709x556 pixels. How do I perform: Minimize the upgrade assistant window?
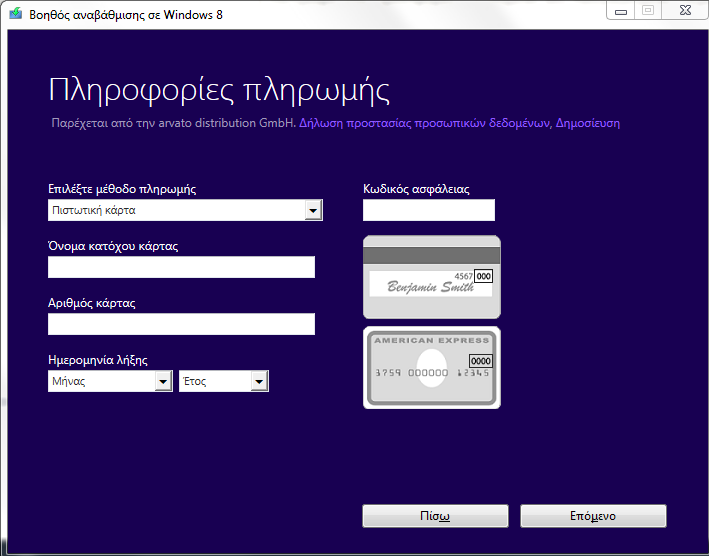(x=620, y=11)
